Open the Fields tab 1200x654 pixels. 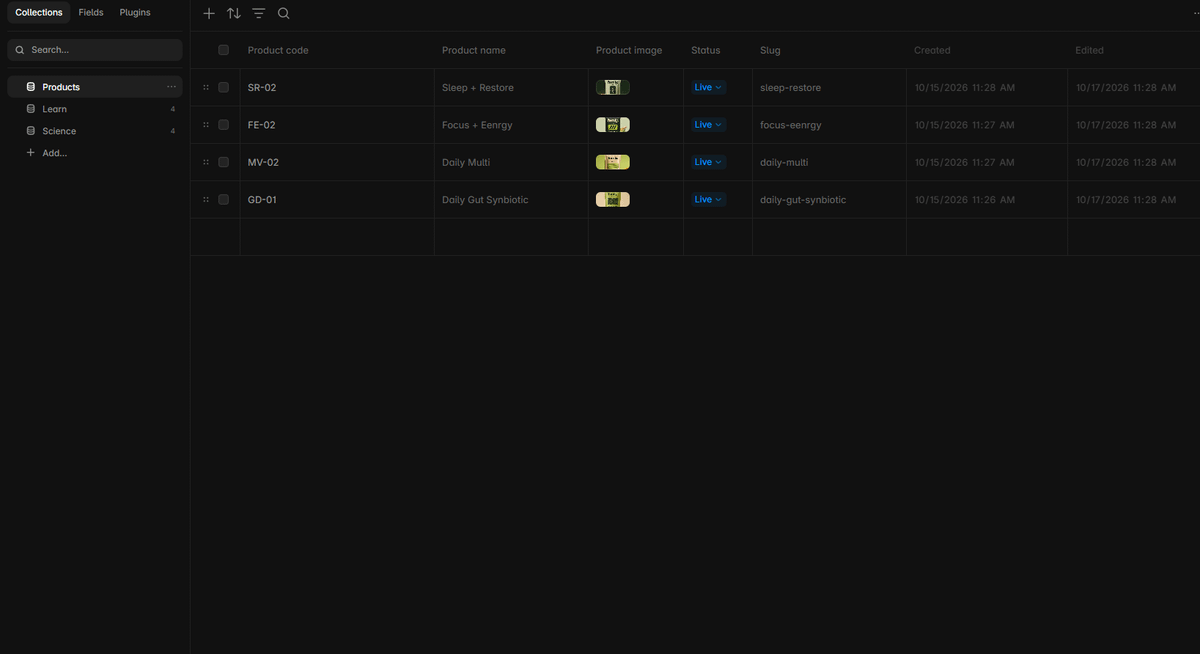tap(91, 13)
